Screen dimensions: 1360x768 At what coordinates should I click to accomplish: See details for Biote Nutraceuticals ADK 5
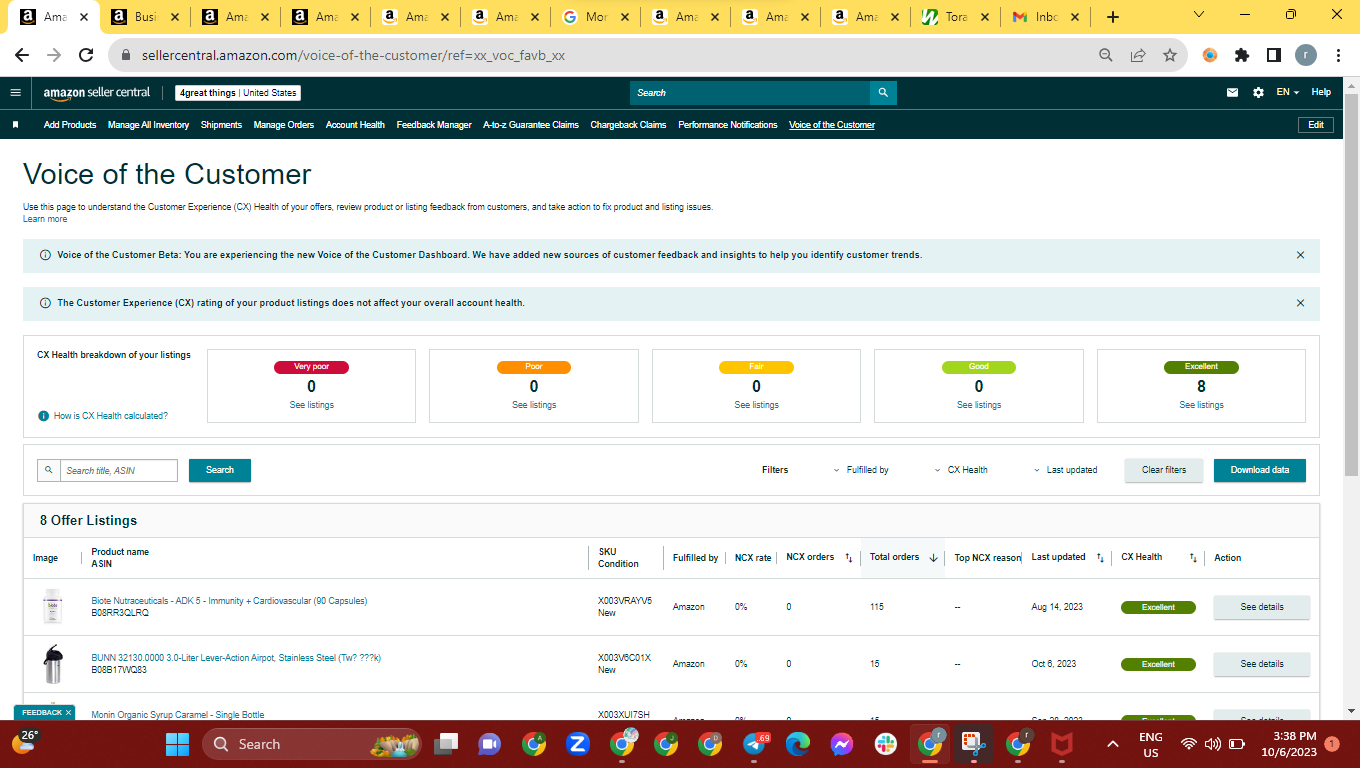[1262, 607]
